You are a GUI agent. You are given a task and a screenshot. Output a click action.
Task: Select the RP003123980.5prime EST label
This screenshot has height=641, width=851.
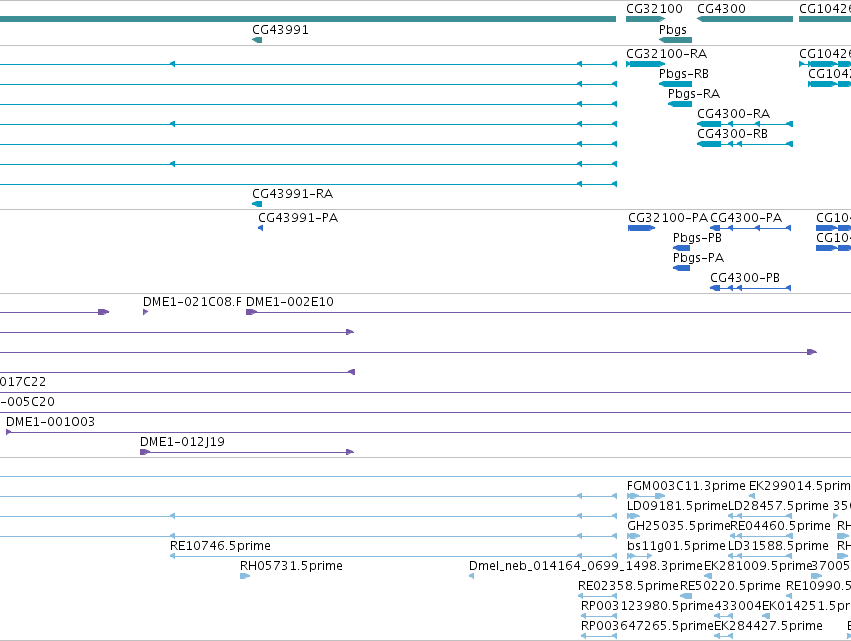(647, 606)
